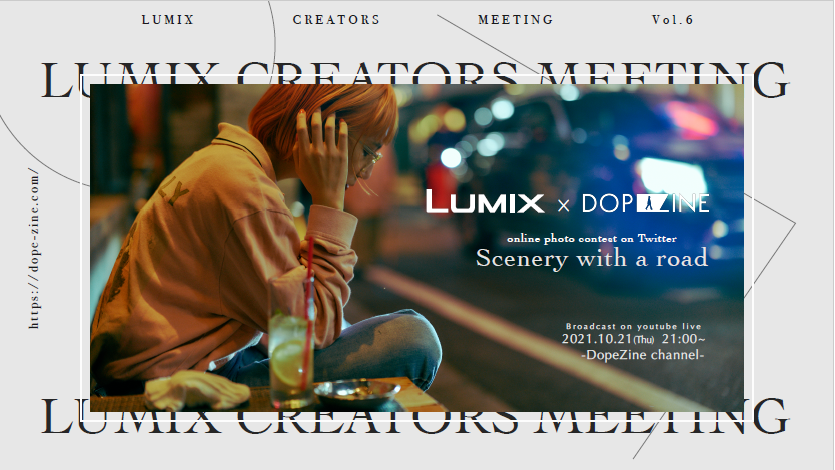Click the DOPEZINE logo
The width and height of the screenshot is (835, 470).
pyautogui.click(x=645, y=203)
